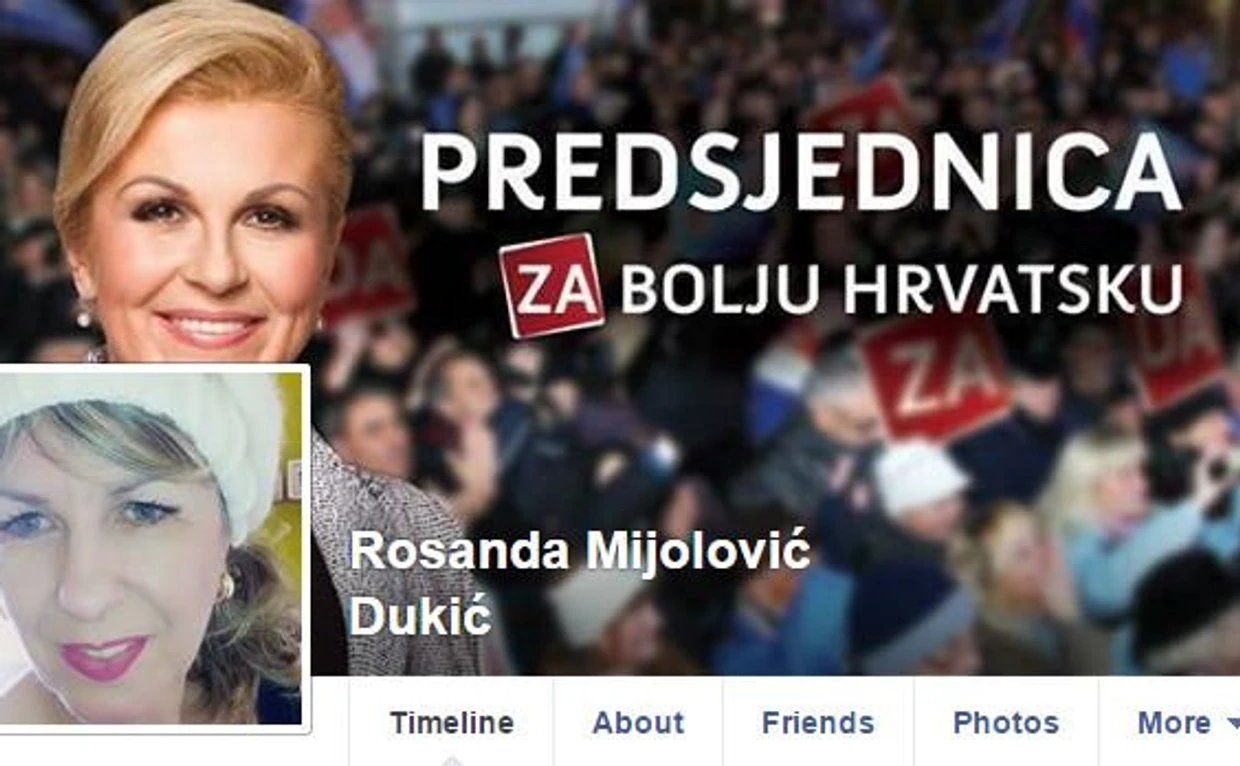Click the red sign behind woman's shoulder
This screenshot has height=766, width=1240.
368,265
